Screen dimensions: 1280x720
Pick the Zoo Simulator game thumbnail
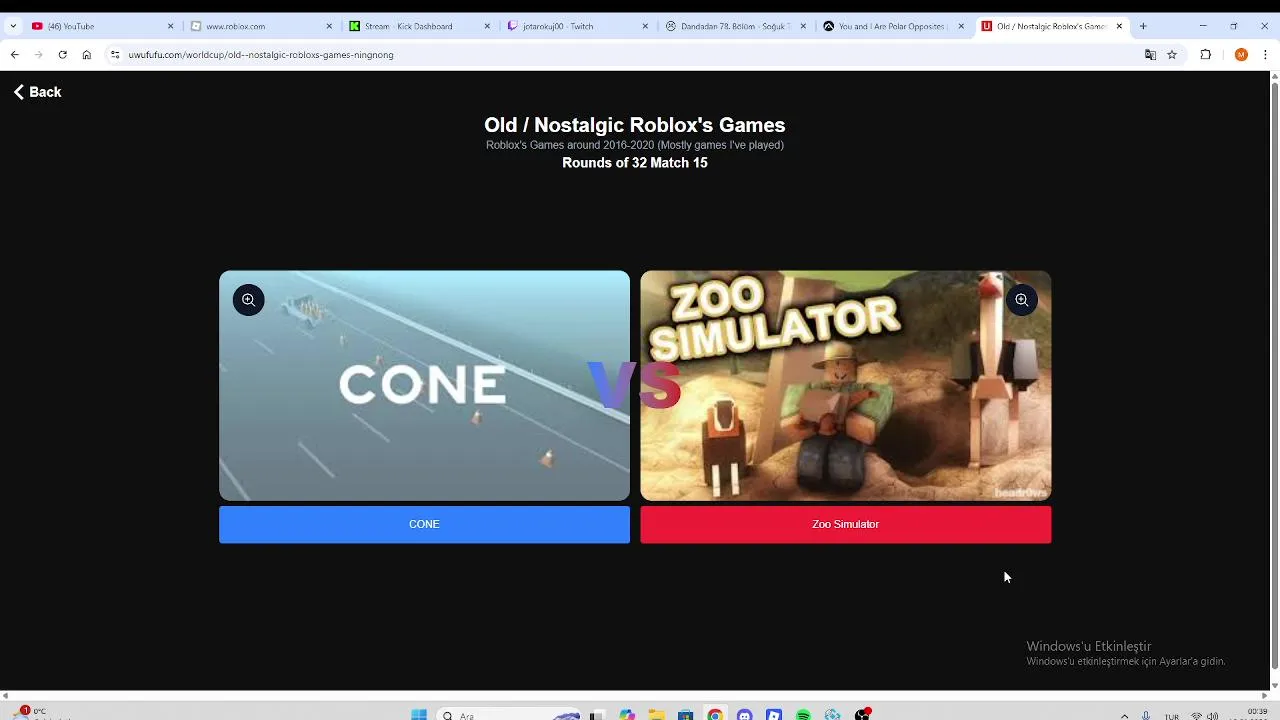coord(845,385)
